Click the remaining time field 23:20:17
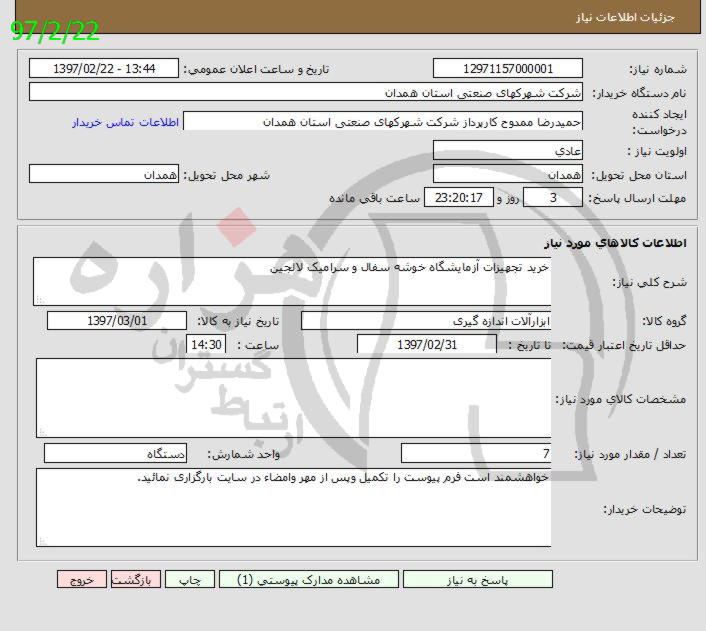This screenshot has width=706, height=631. [x=459, y=198]
